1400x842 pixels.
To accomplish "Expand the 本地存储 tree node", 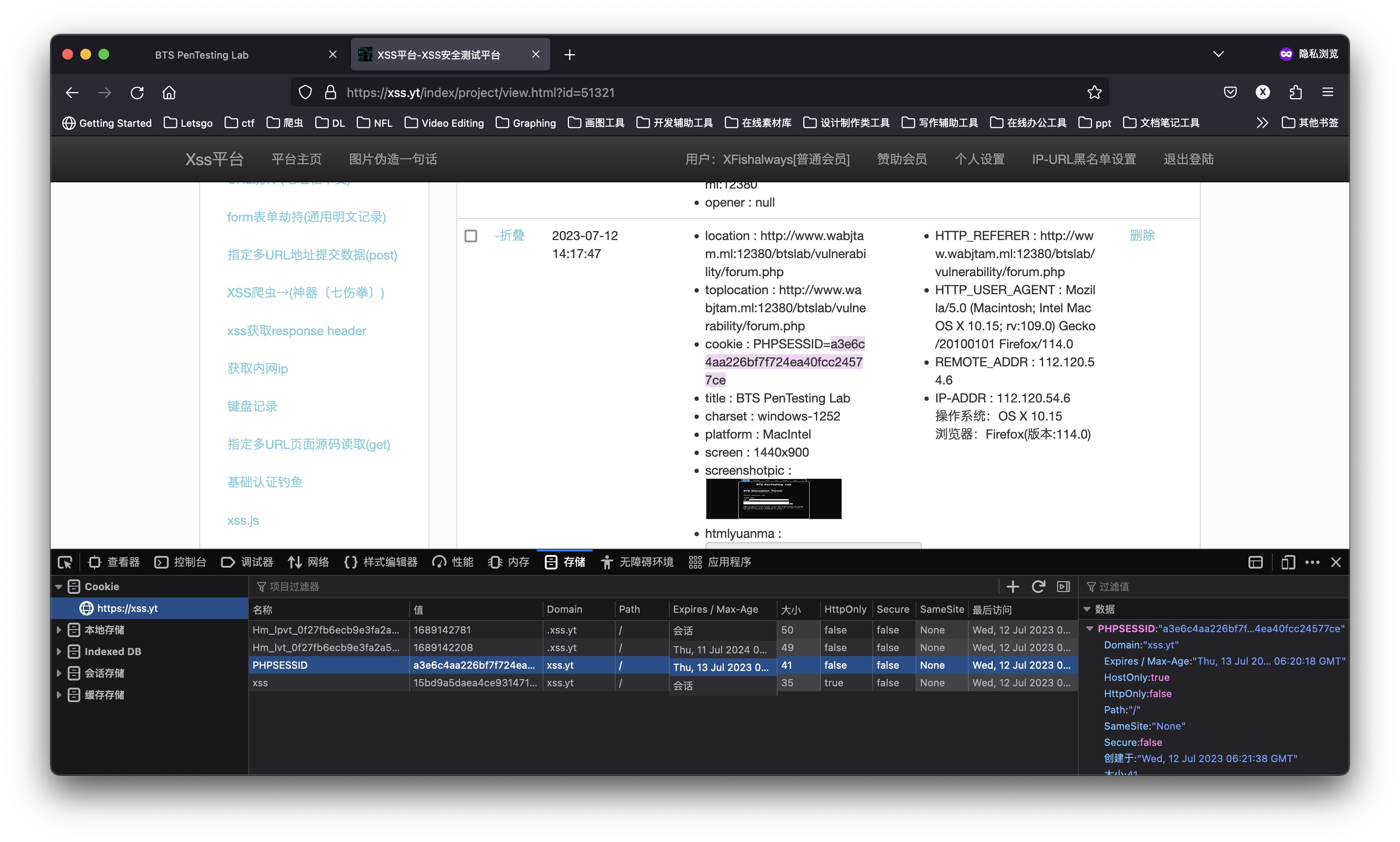I will (x=59, y=629).
